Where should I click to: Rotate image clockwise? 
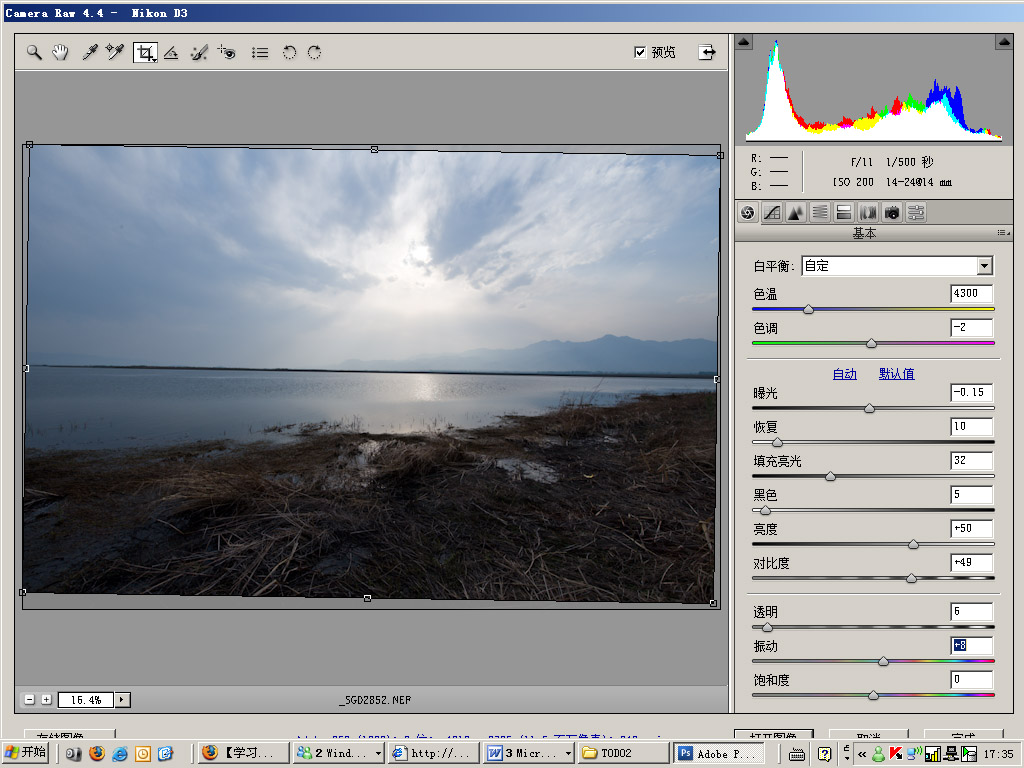(314, 52)
